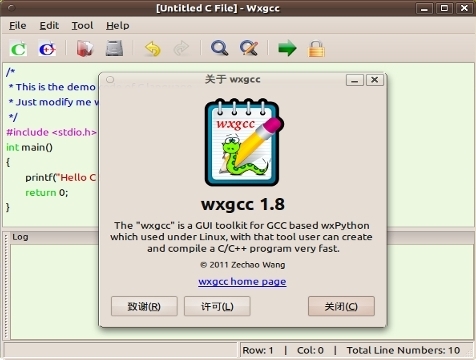This screenshot has width=476, height=360.
Task: Open find with magnifier icon
Action: [219, 48]
